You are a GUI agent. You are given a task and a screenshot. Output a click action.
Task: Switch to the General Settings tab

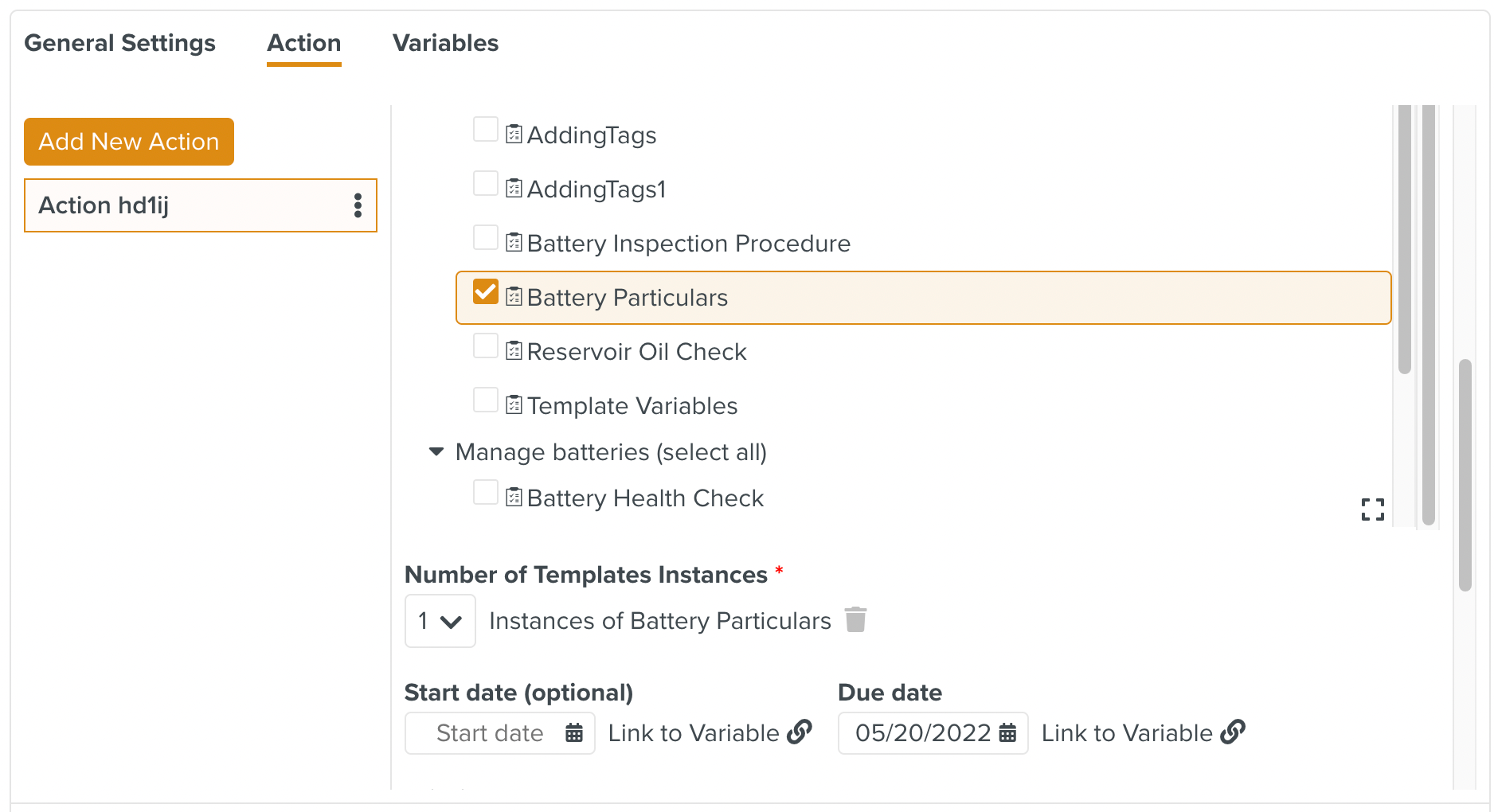pyautogui.click(x=119, y=43)
